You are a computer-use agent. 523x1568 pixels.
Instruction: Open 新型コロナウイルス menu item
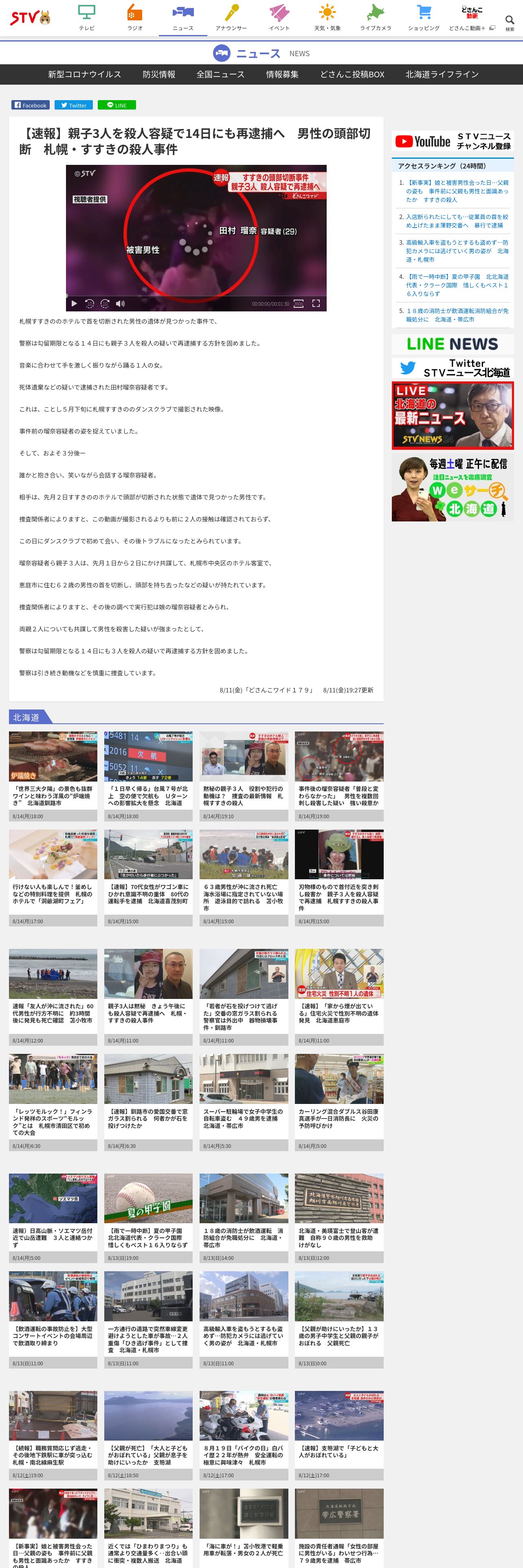pos(85,74)
